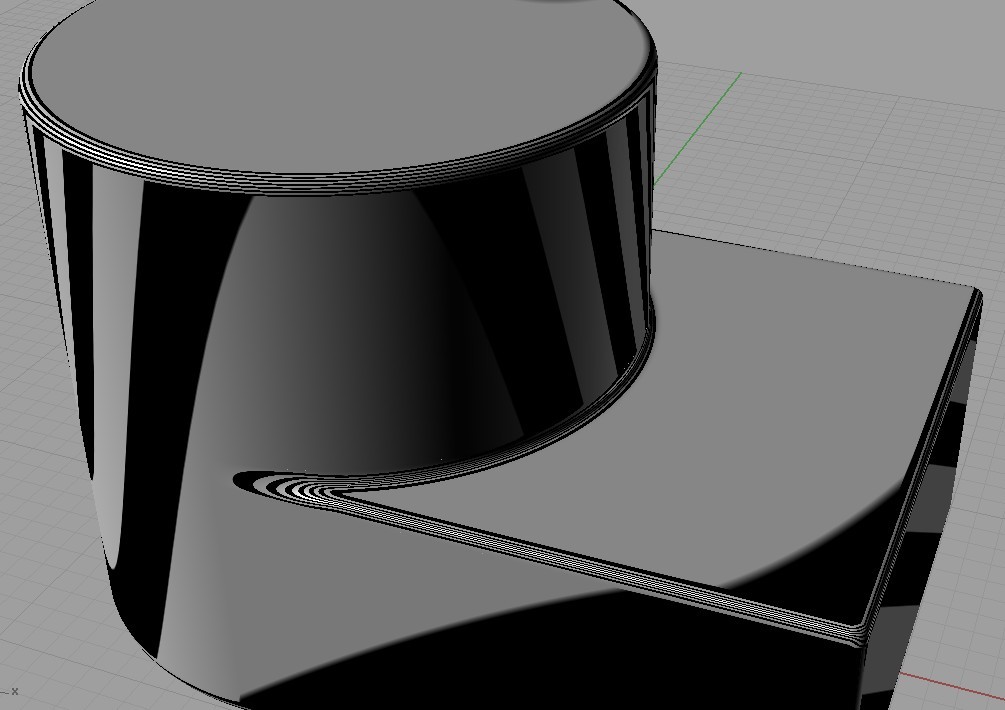
Task: Pick the red X-axis line on the grid
Action: [952, 686]
